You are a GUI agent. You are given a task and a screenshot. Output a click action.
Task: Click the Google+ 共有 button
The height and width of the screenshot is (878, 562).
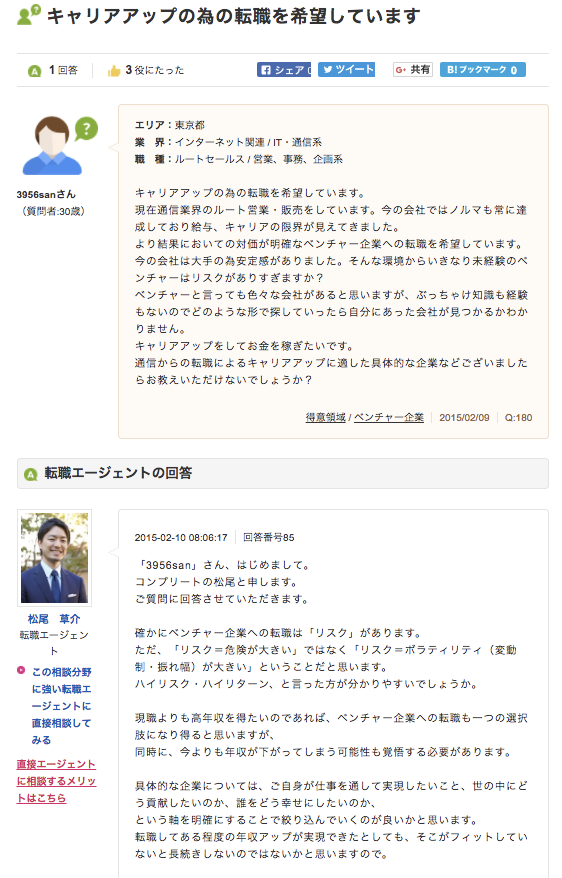[413, 69]
